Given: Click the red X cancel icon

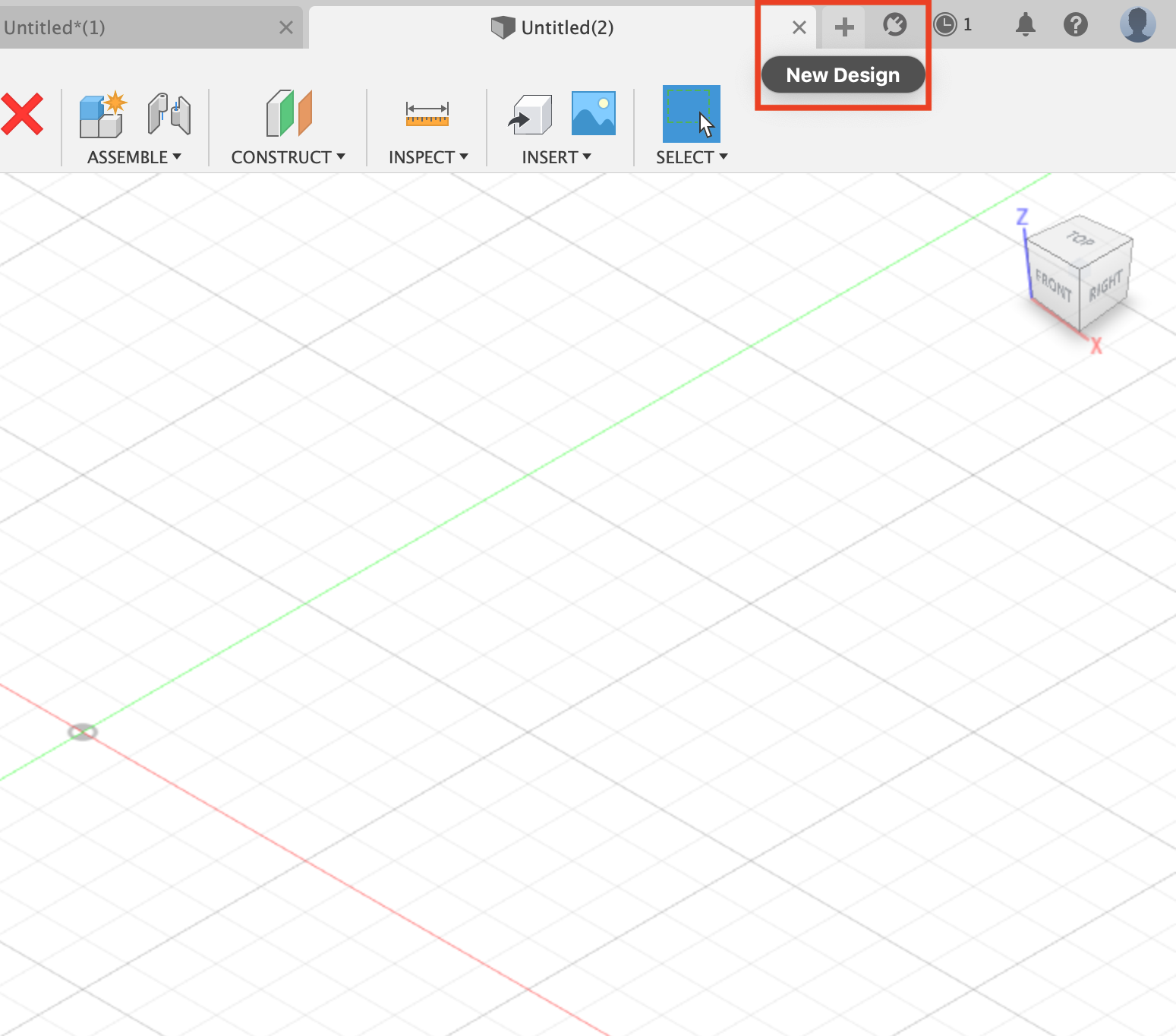Looking at the screenshot, I should (23, 114).
